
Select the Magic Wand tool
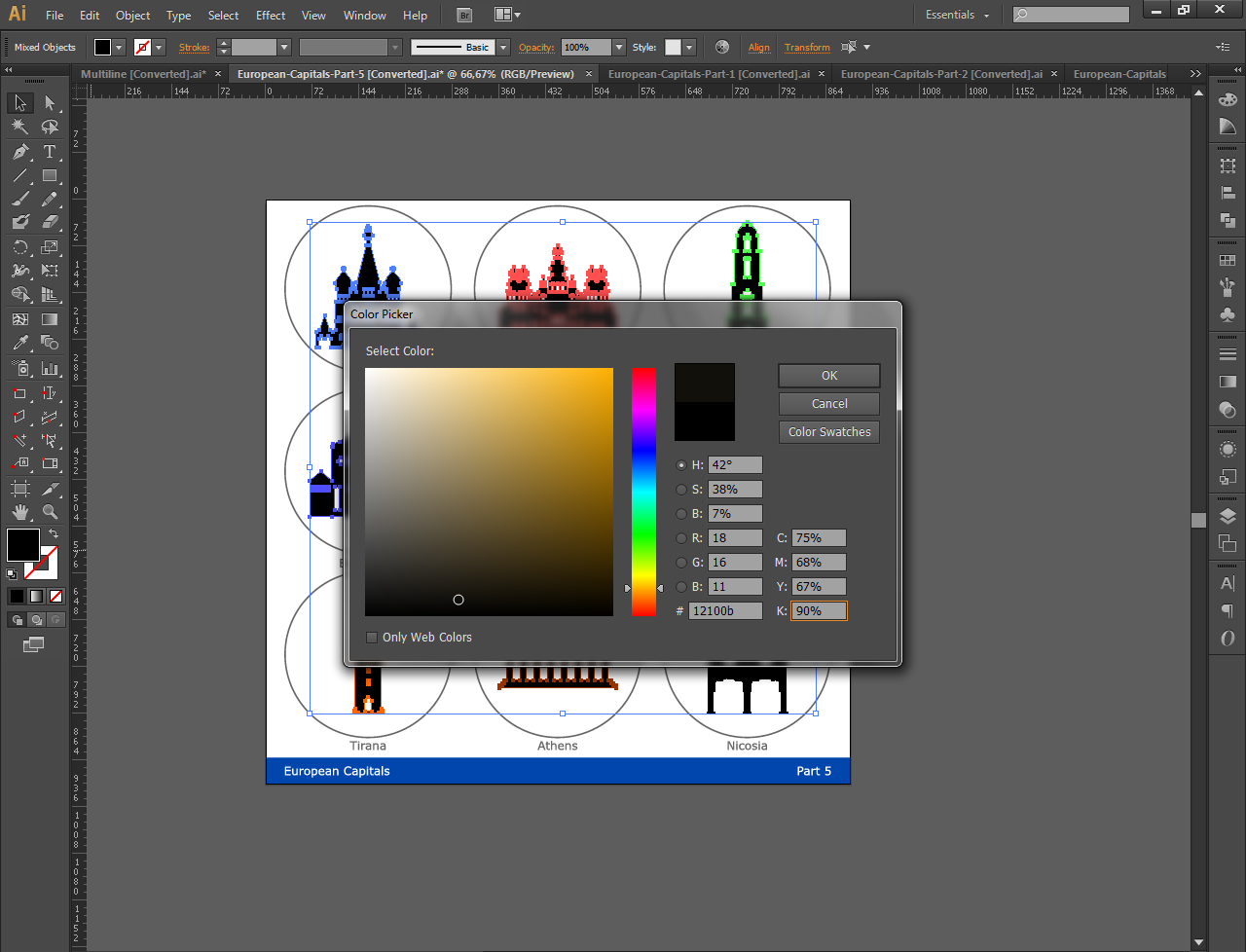pos(19,127)
